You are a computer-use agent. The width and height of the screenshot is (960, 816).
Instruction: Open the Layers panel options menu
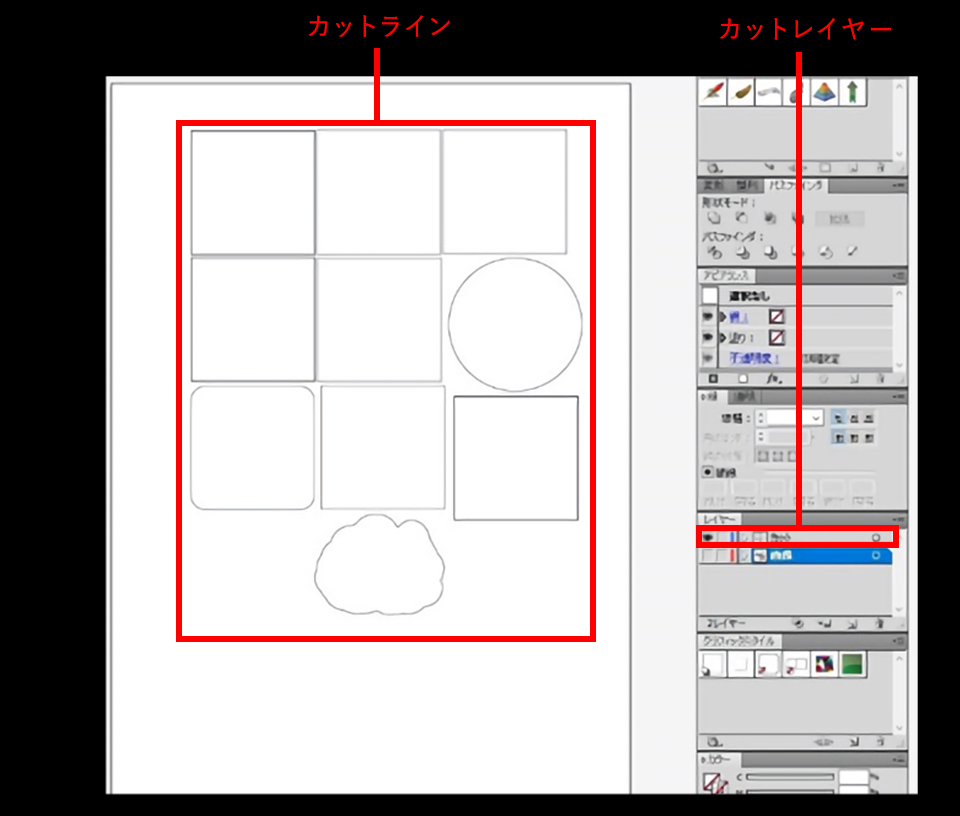(x=898, y=520)
